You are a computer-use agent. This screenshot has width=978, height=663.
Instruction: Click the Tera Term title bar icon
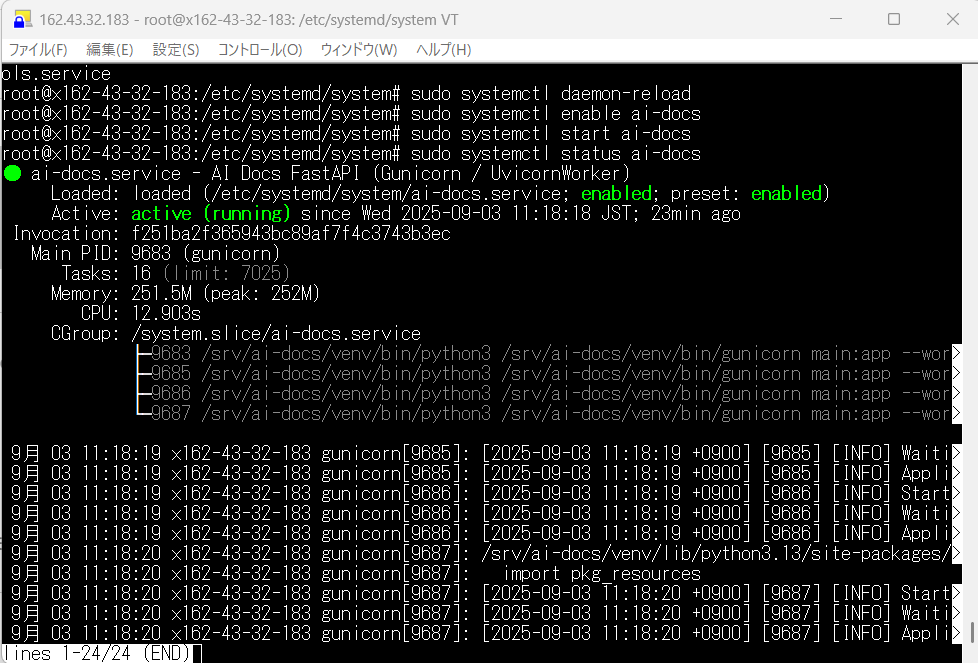click(x=22, y=19)
